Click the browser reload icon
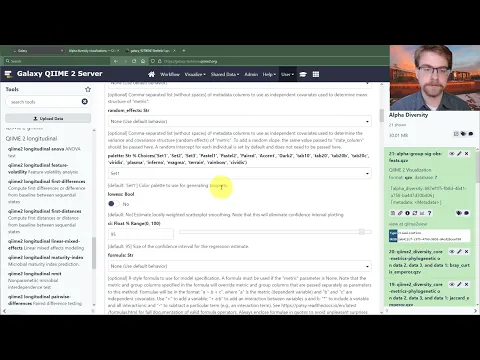 (x=134, y=61)
